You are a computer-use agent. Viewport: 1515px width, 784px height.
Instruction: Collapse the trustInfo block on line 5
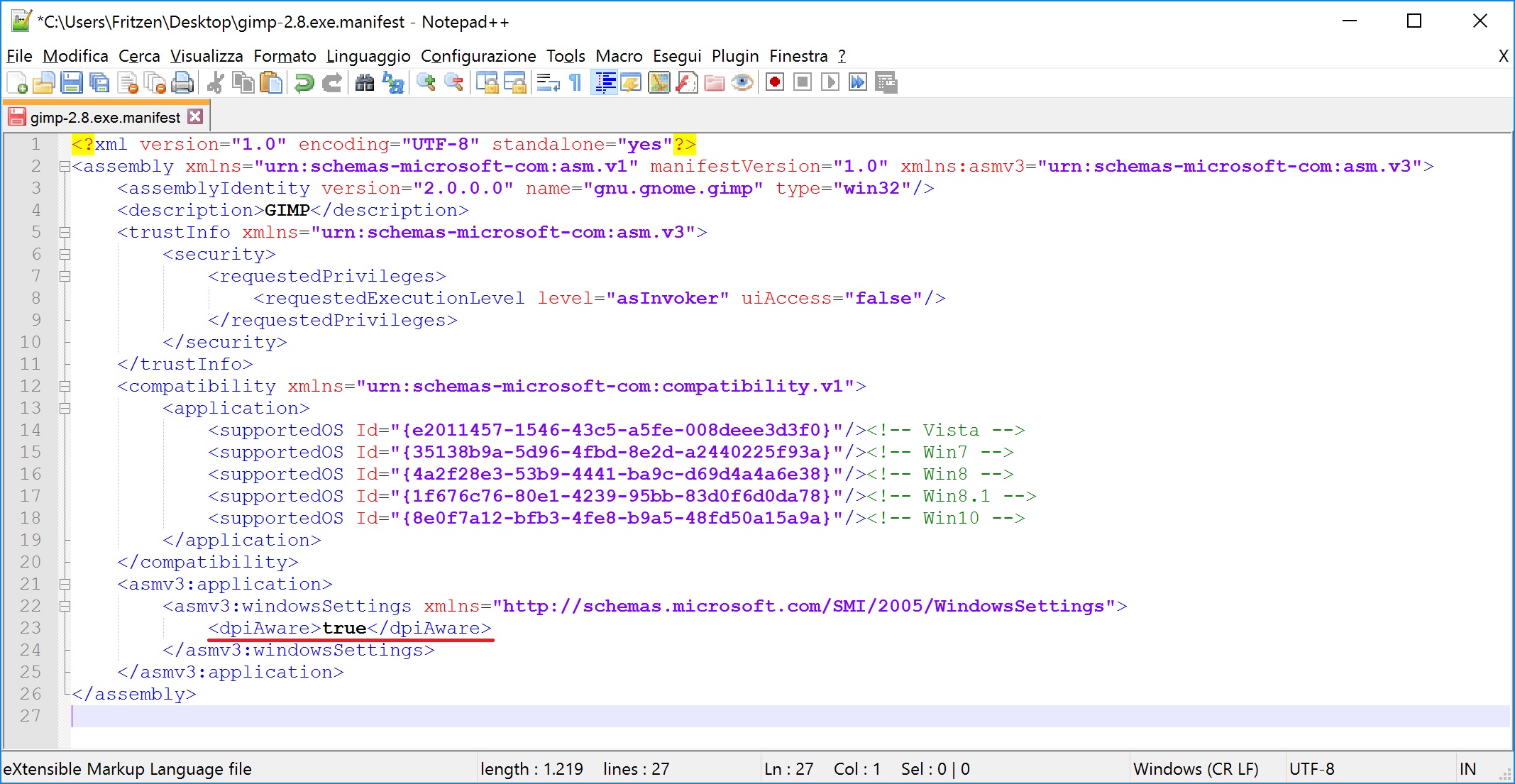[x=65, y=233]
